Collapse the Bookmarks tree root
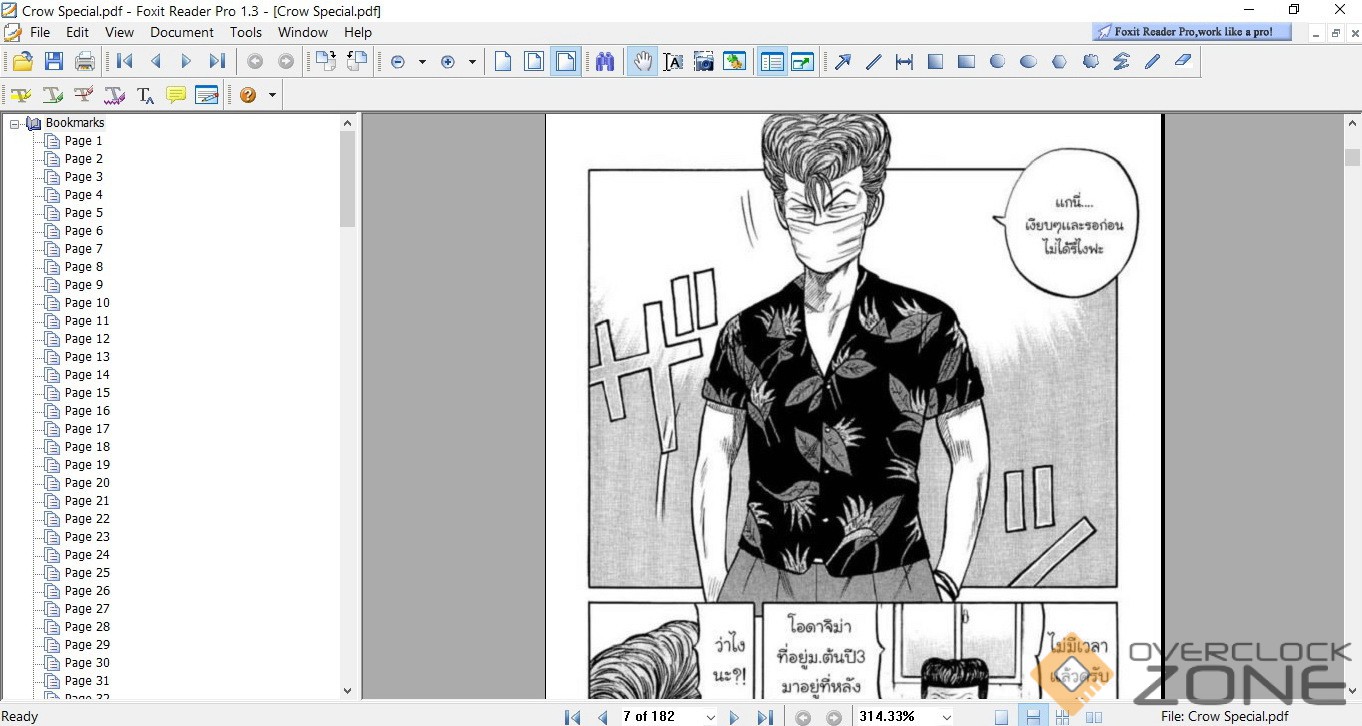The width and height of the screenshot is (1362, 726). tap(15, 123)
